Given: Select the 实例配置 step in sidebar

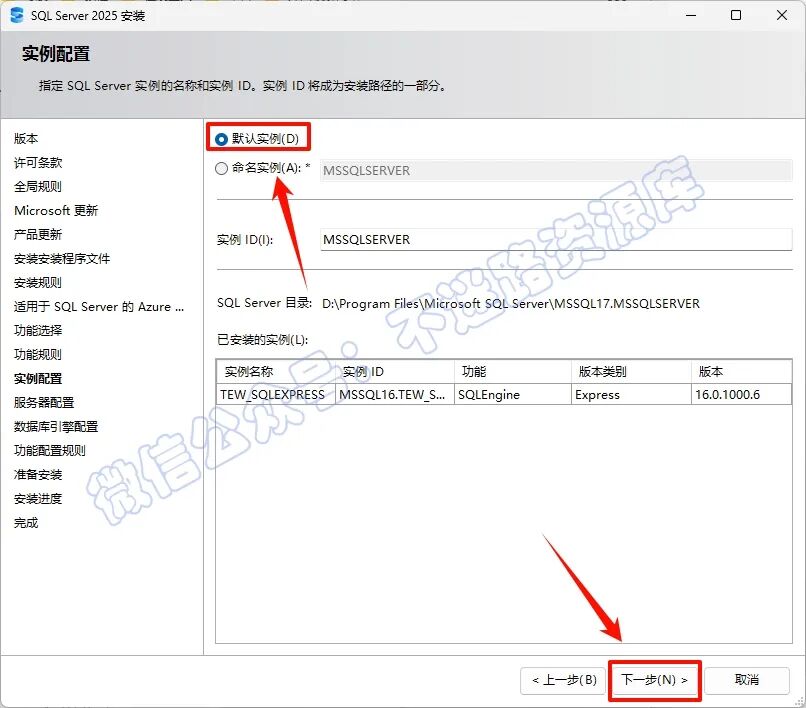Looking at the screenshot, I should [38, 378].
